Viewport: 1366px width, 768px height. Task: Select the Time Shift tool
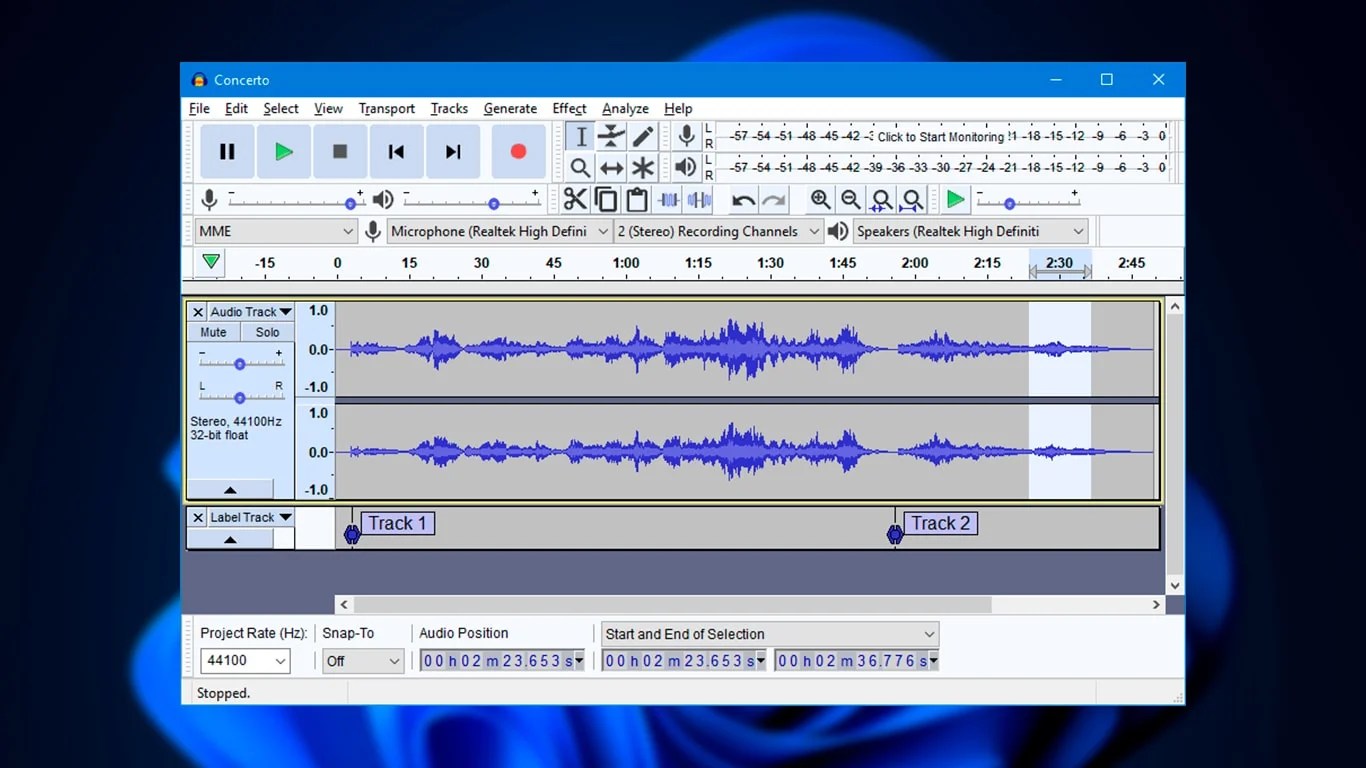[x=611, y=168]
